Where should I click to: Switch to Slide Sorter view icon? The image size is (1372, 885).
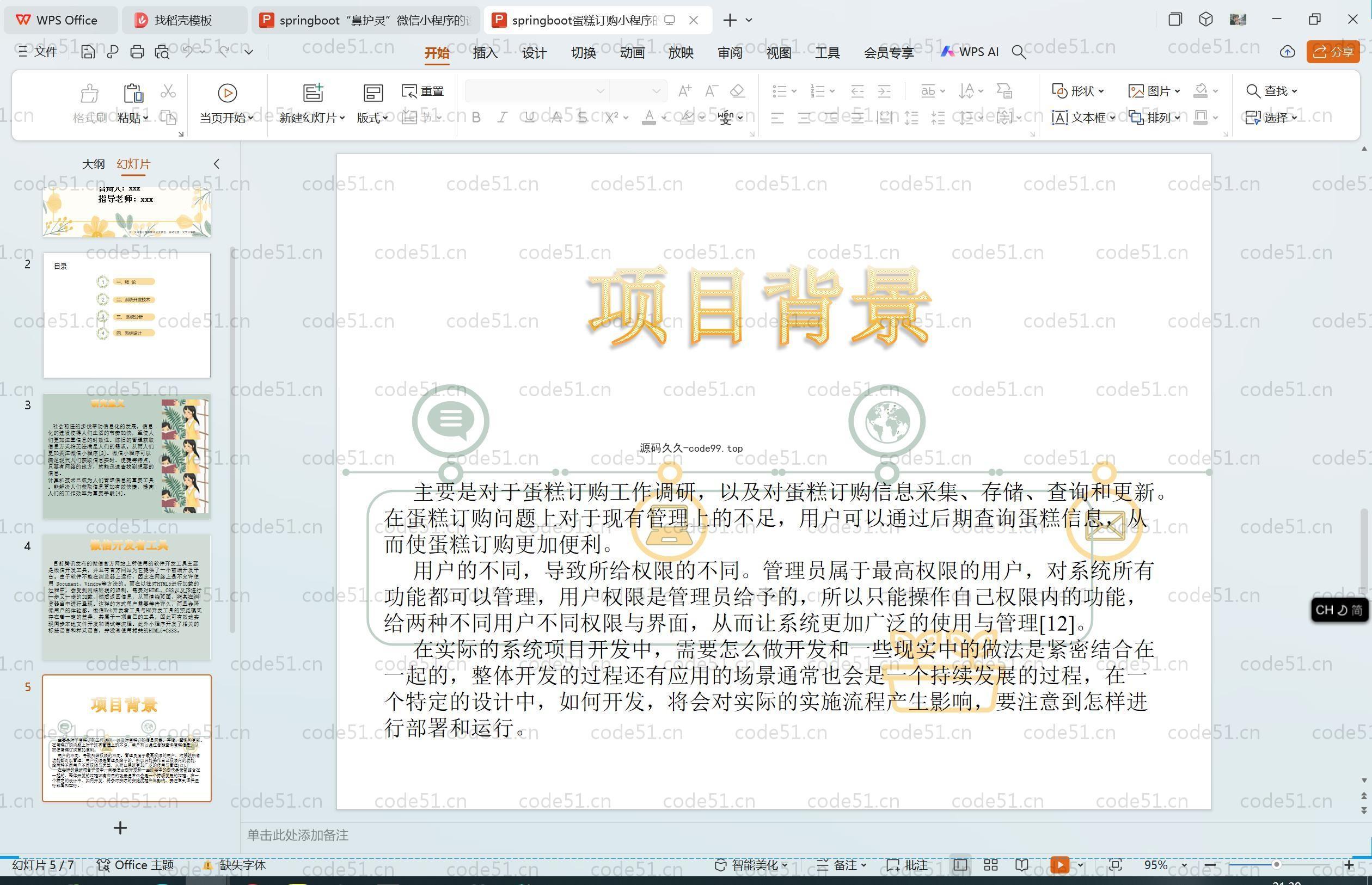coord(990,865)
